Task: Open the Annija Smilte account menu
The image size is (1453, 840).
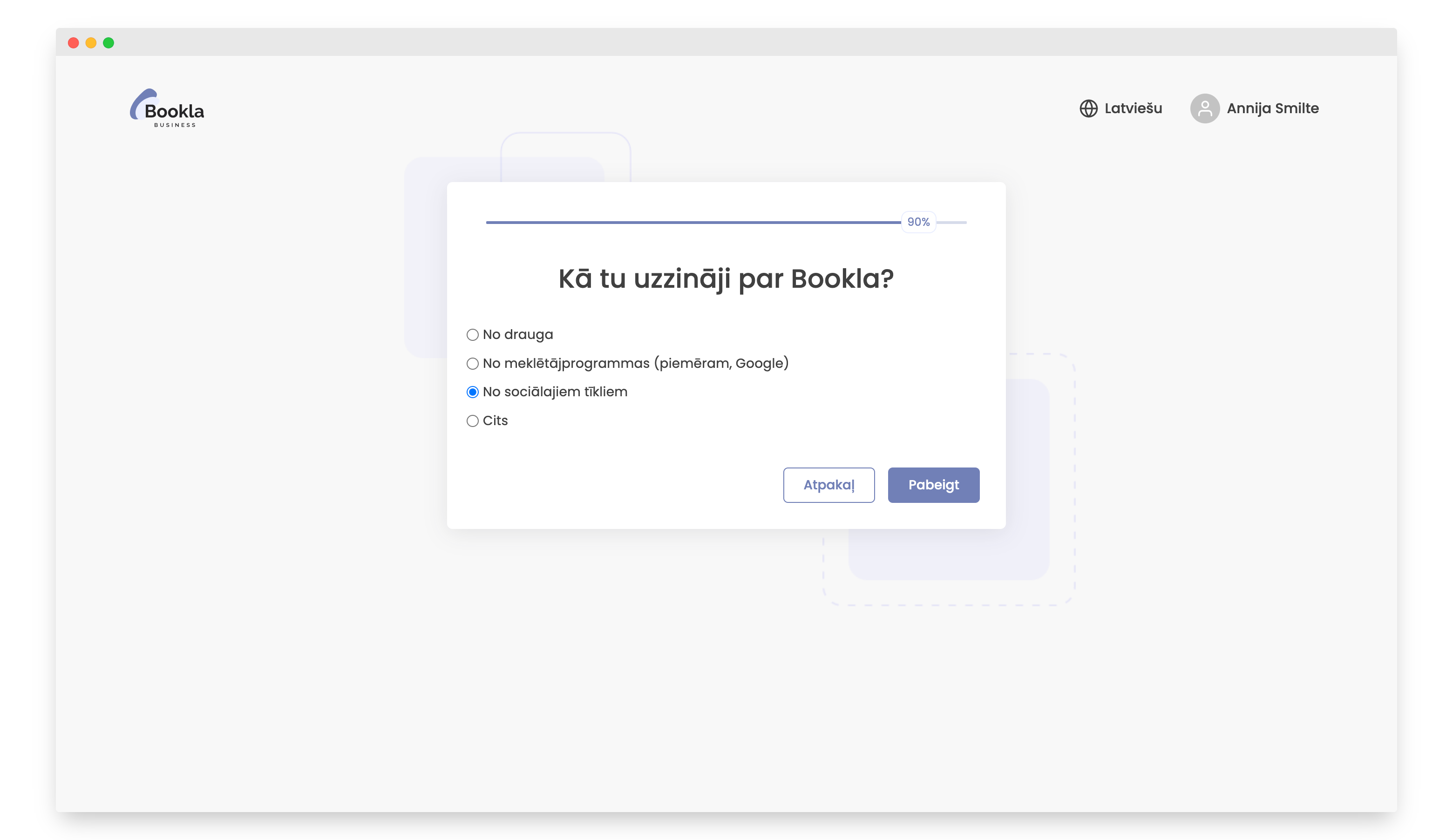Action: coord(1273,108)
